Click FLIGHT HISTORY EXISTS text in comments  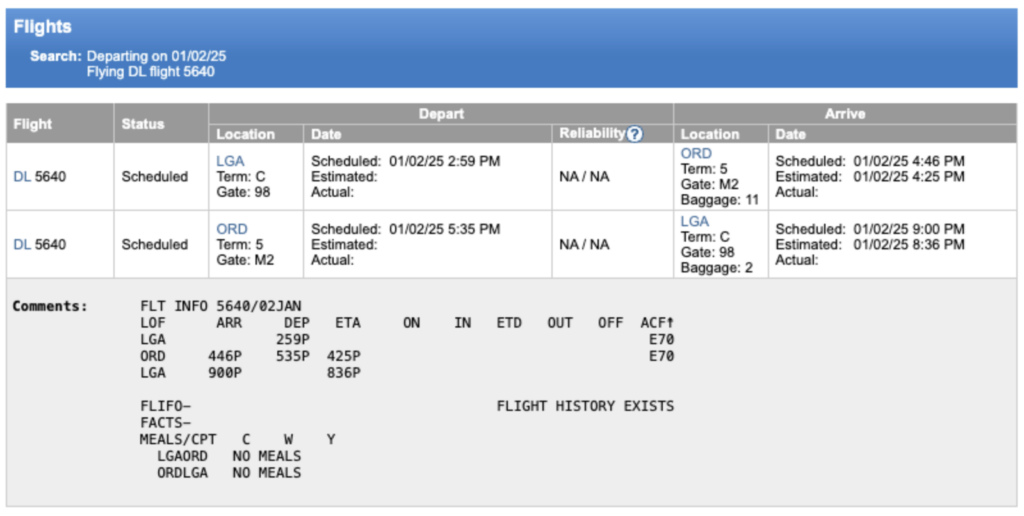585,406
